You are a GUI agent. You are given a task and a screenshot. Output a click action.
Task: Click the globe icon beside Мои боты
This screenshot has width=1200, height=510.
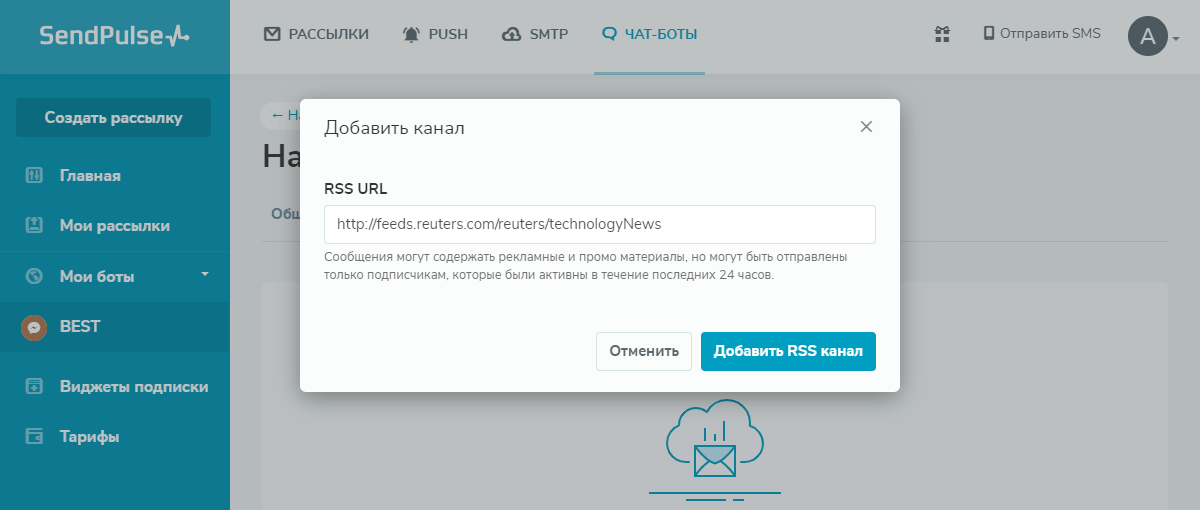[x=34, y=276]
